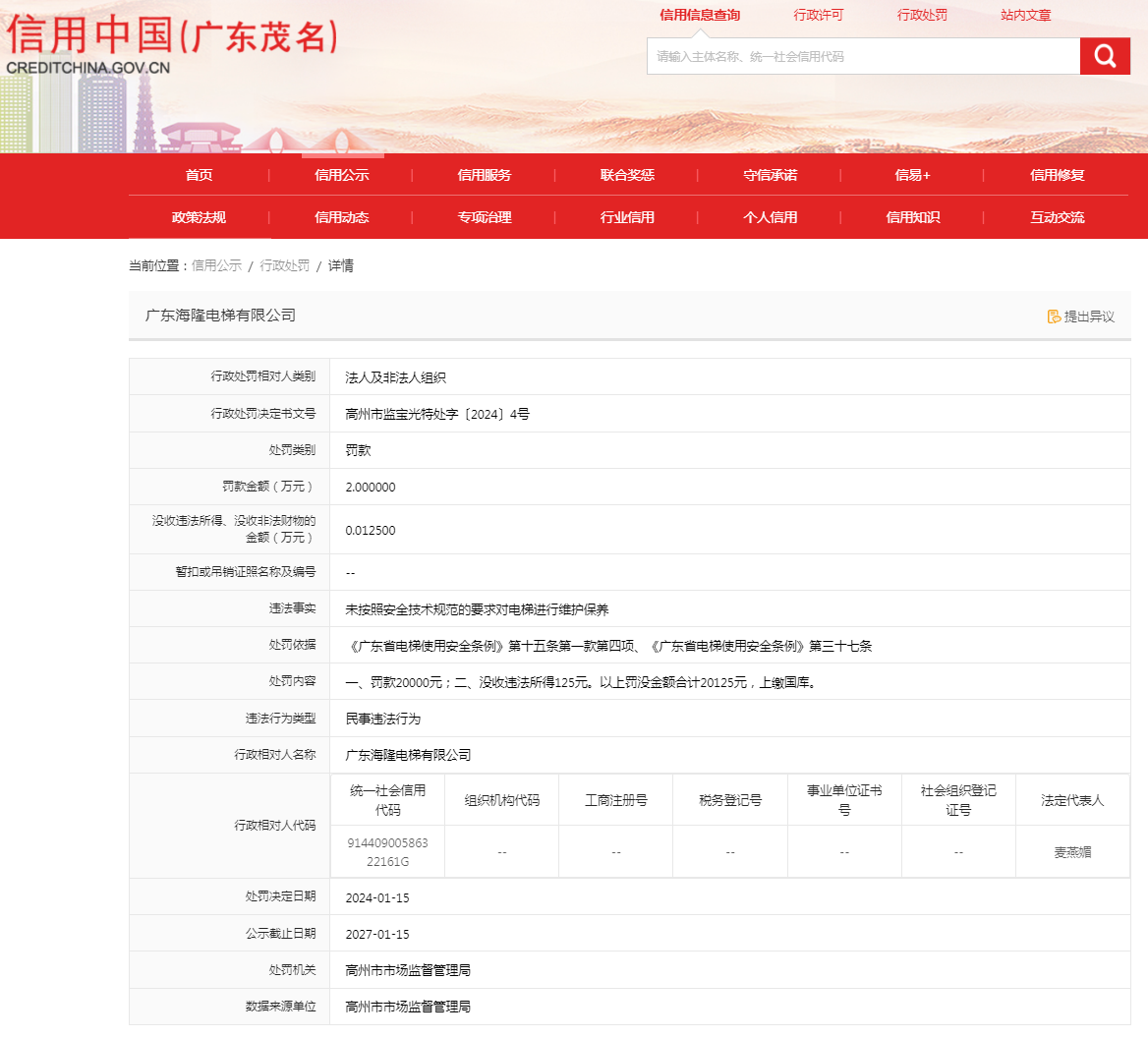Click the 统一社会信用代码 column header
This screenshot has height=1038, width=1148.
388,800
